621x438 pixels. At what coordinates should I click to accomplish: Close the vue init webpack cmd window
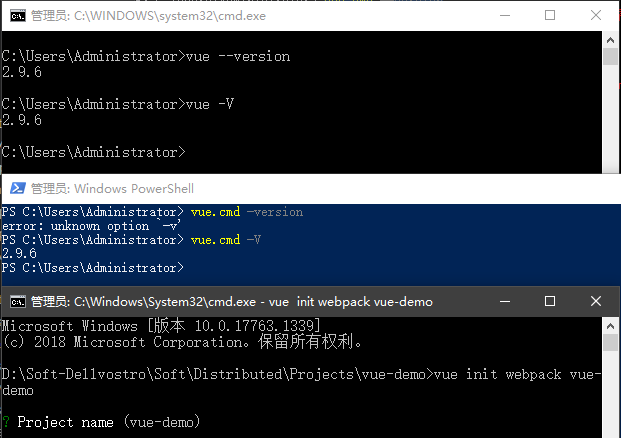596,301
